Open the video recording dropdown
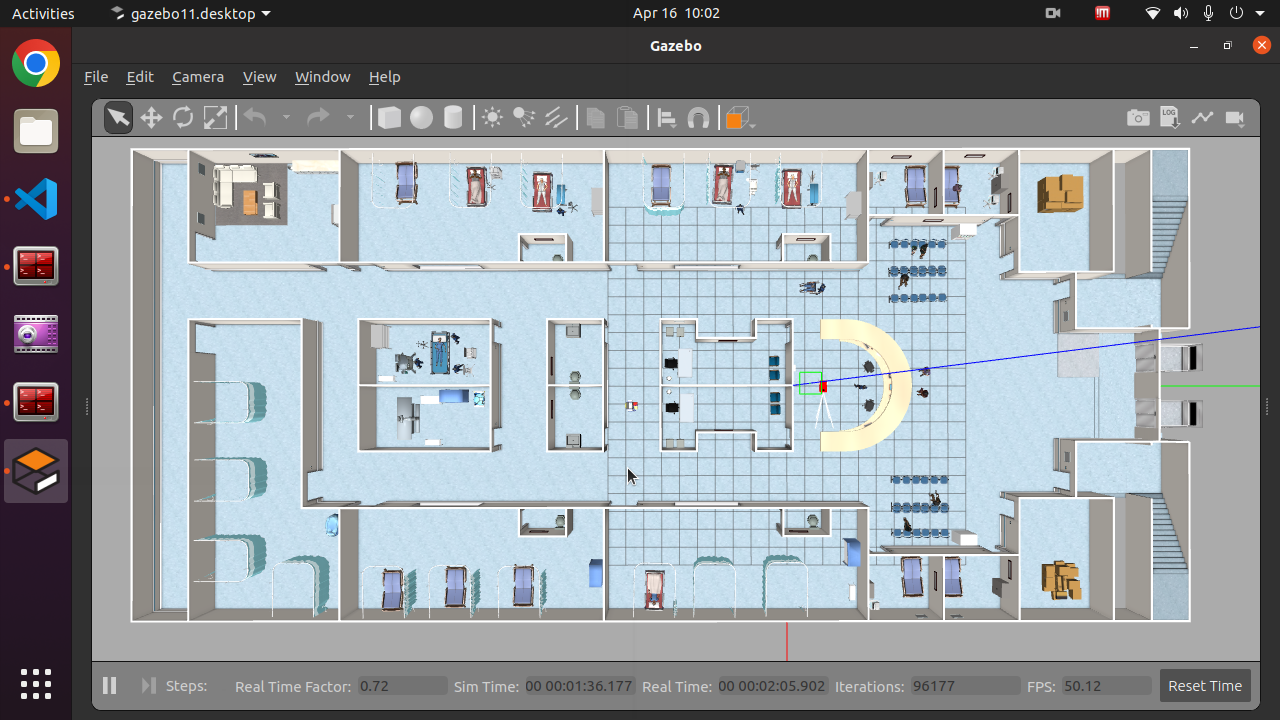Image resolution: width=1280 pixels, height=720 pixels. 1235,118
